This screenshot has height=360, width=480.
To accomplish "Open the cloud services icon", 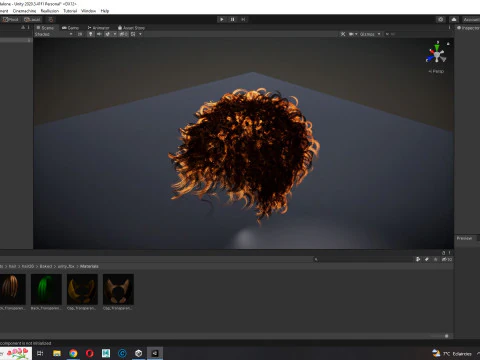I will pyautogui.click(x=454, y=19).
